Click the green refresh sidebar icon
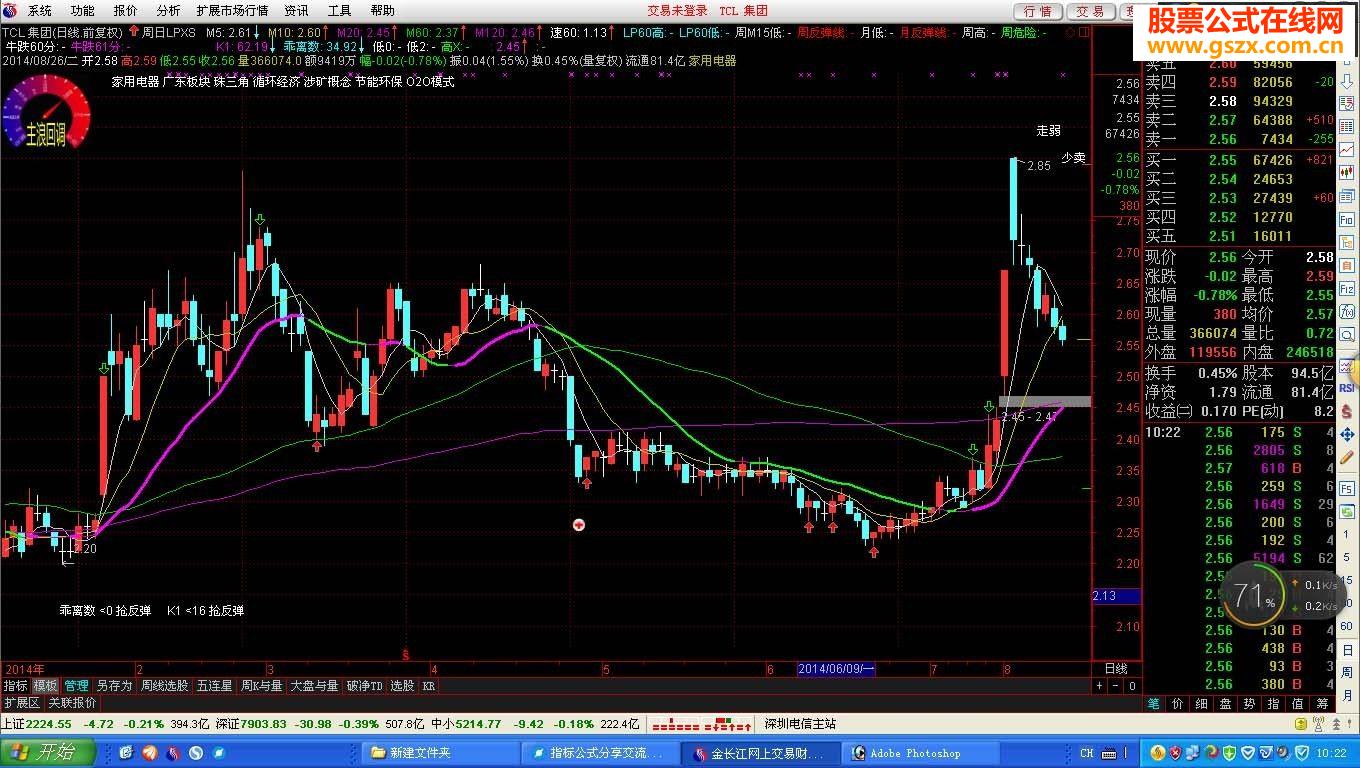This screenshot has width=1360, height=768. [x=1347, y=512]
